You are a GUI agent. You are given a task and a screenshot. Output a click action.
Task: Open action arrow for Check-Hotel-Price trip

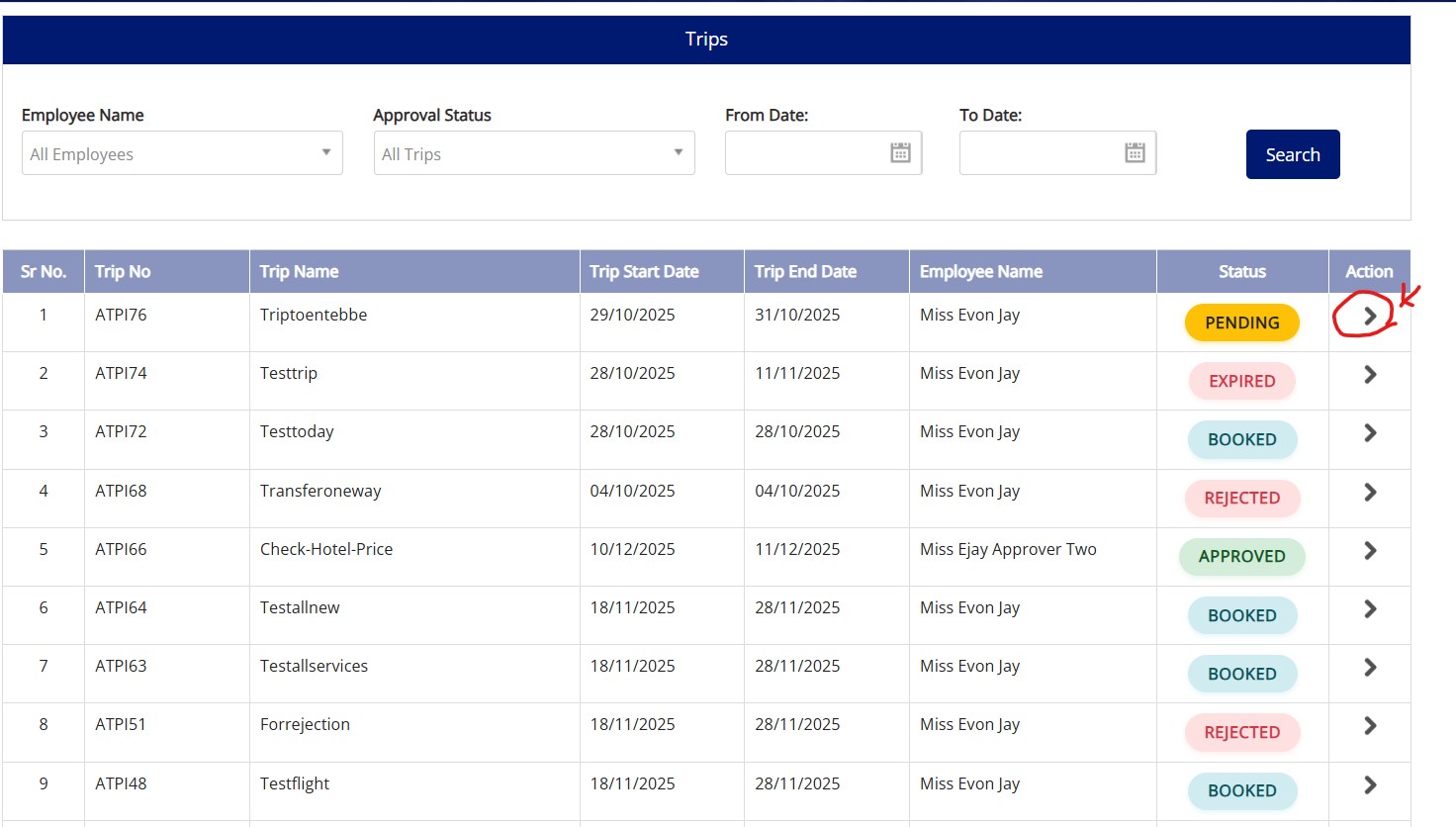click(x=1370, y=551)
